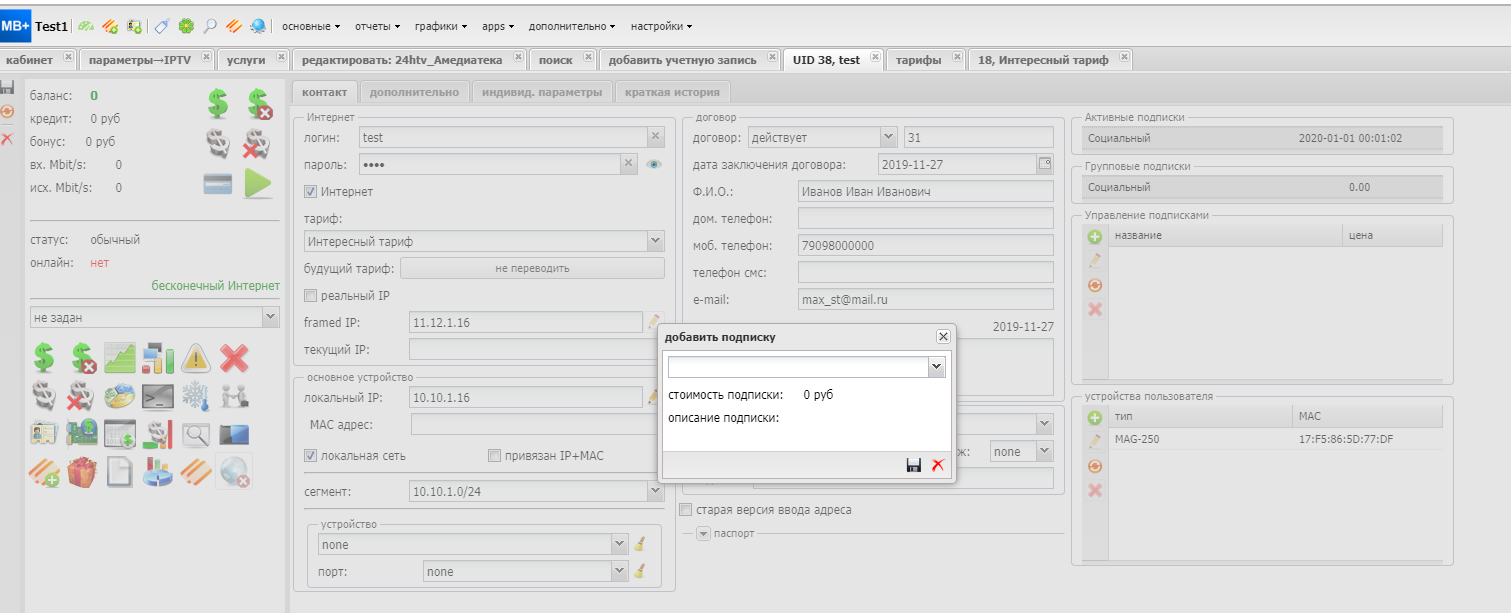Click the green play triangle icon
The height and width of the screenshot is (613, 1511).
click(258, 184)
